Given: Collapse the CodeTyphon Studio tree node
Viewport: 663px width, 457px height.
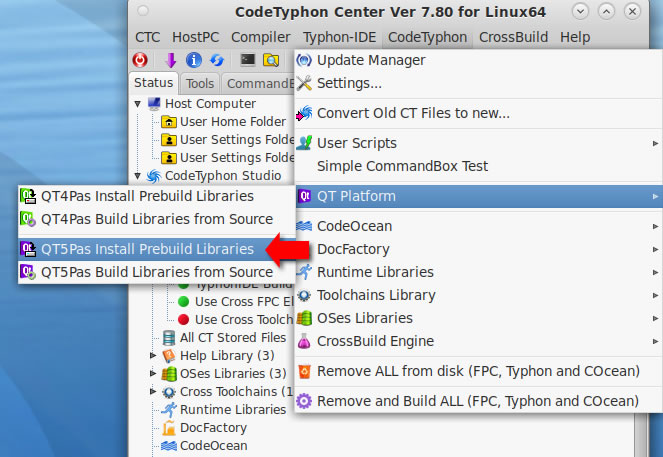Looking at the screenshot, I should (x=137, y=175).
